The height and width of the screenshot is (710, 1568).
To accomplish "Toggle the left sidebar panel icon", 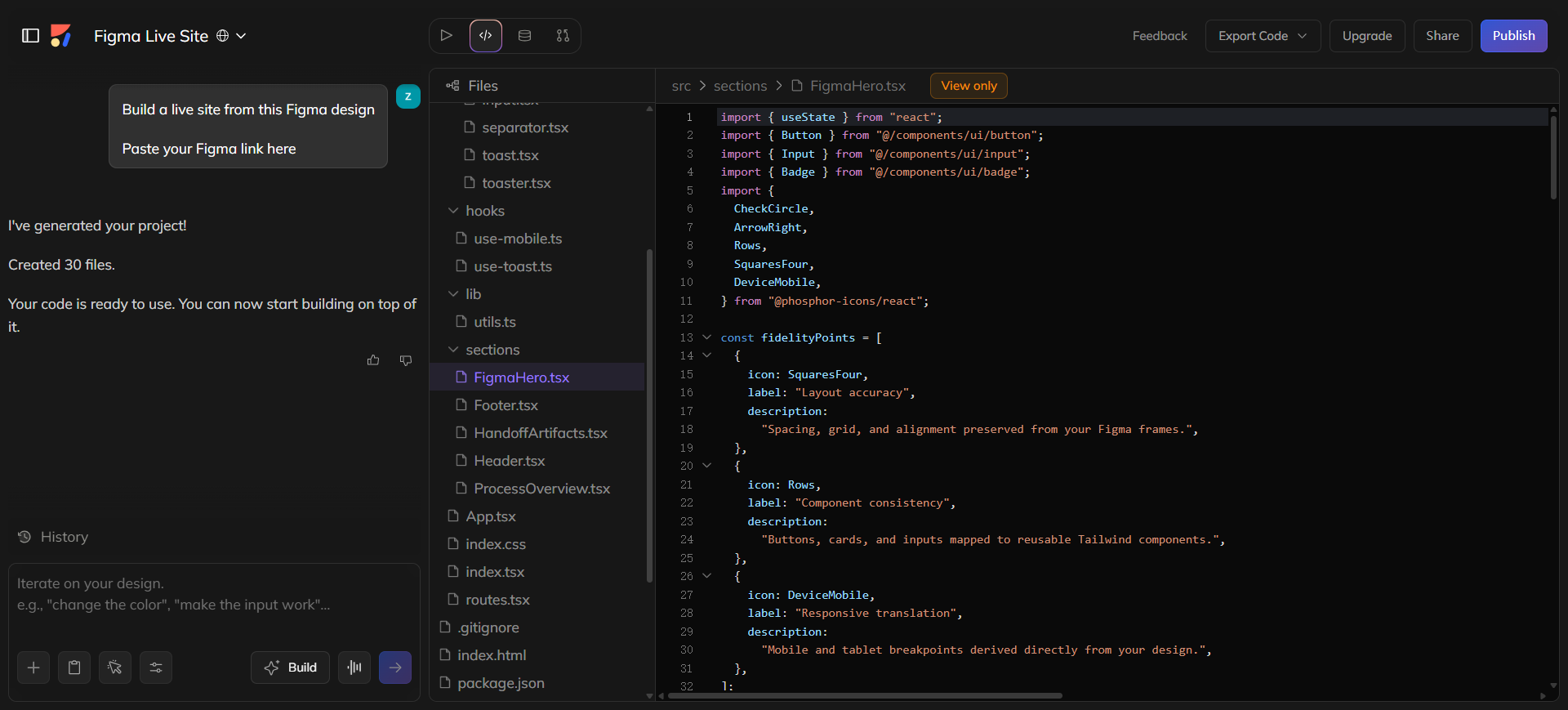I will coord(30,36).
